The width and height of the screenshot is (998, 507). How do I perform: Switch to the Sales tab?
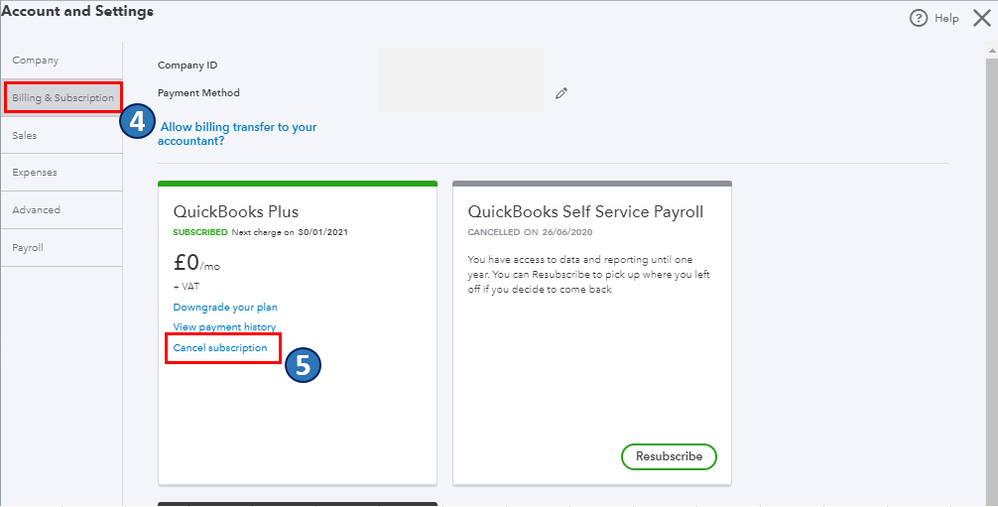pyautogui.click(x=25, y=135)
